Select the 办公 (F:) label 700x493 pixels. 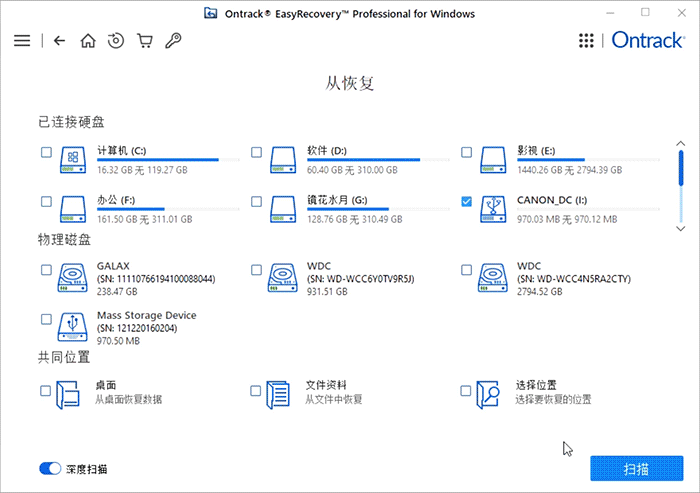116,200
